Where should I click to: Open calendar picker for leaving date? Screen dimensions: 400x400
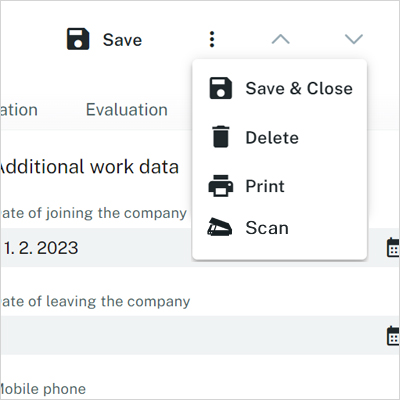(x=393, y=336)
